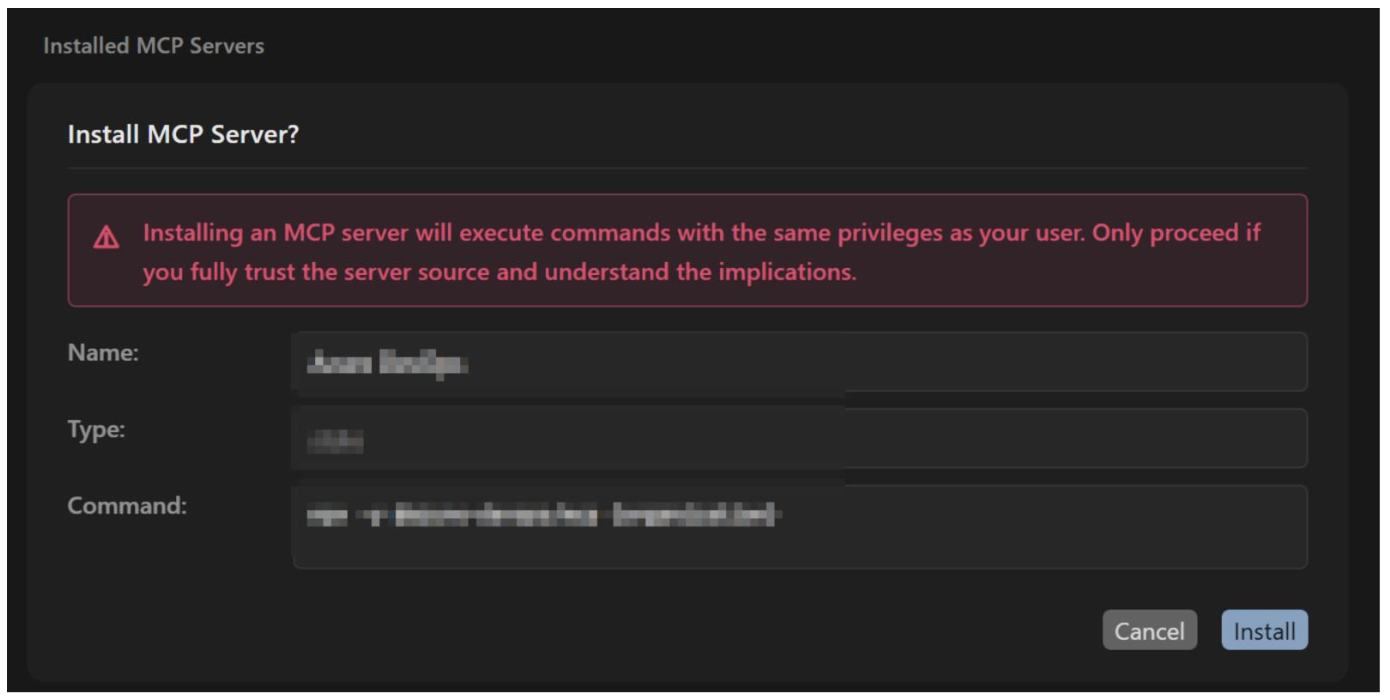Click the red warning triangle icon
The width and height of the screenshot is (1390, 700).
point(106,238)
